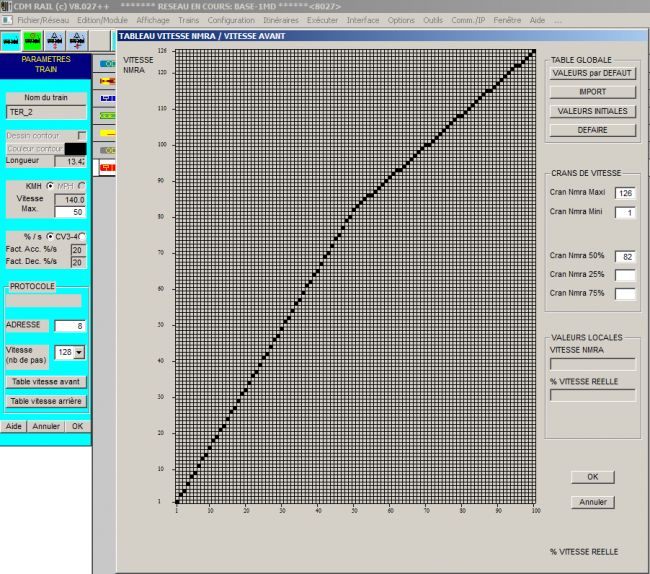The image size is (650, 574).
Task: Click the empty Cran Nmra 75% field
Action: click(625, 294)
